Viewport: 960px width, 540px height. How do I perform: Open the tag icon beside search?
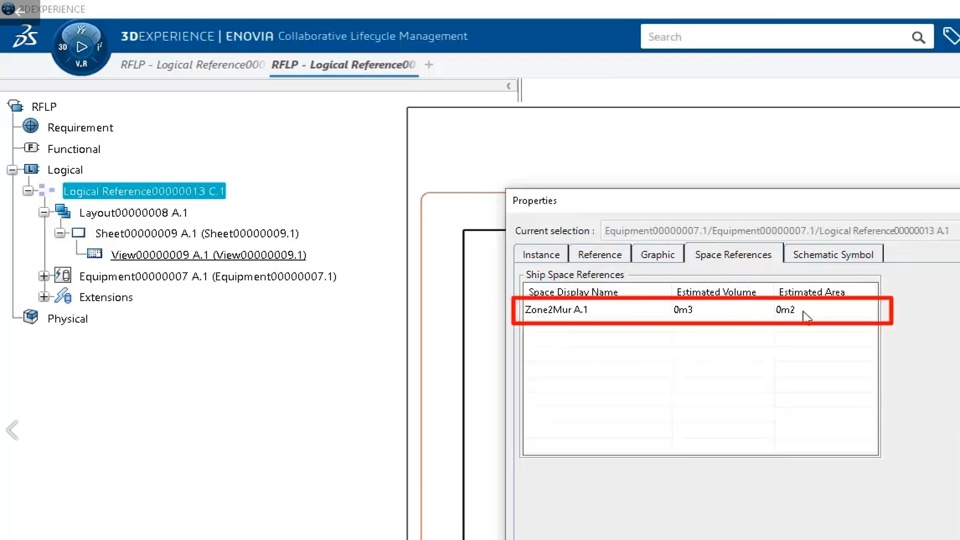tap(951, 36)
